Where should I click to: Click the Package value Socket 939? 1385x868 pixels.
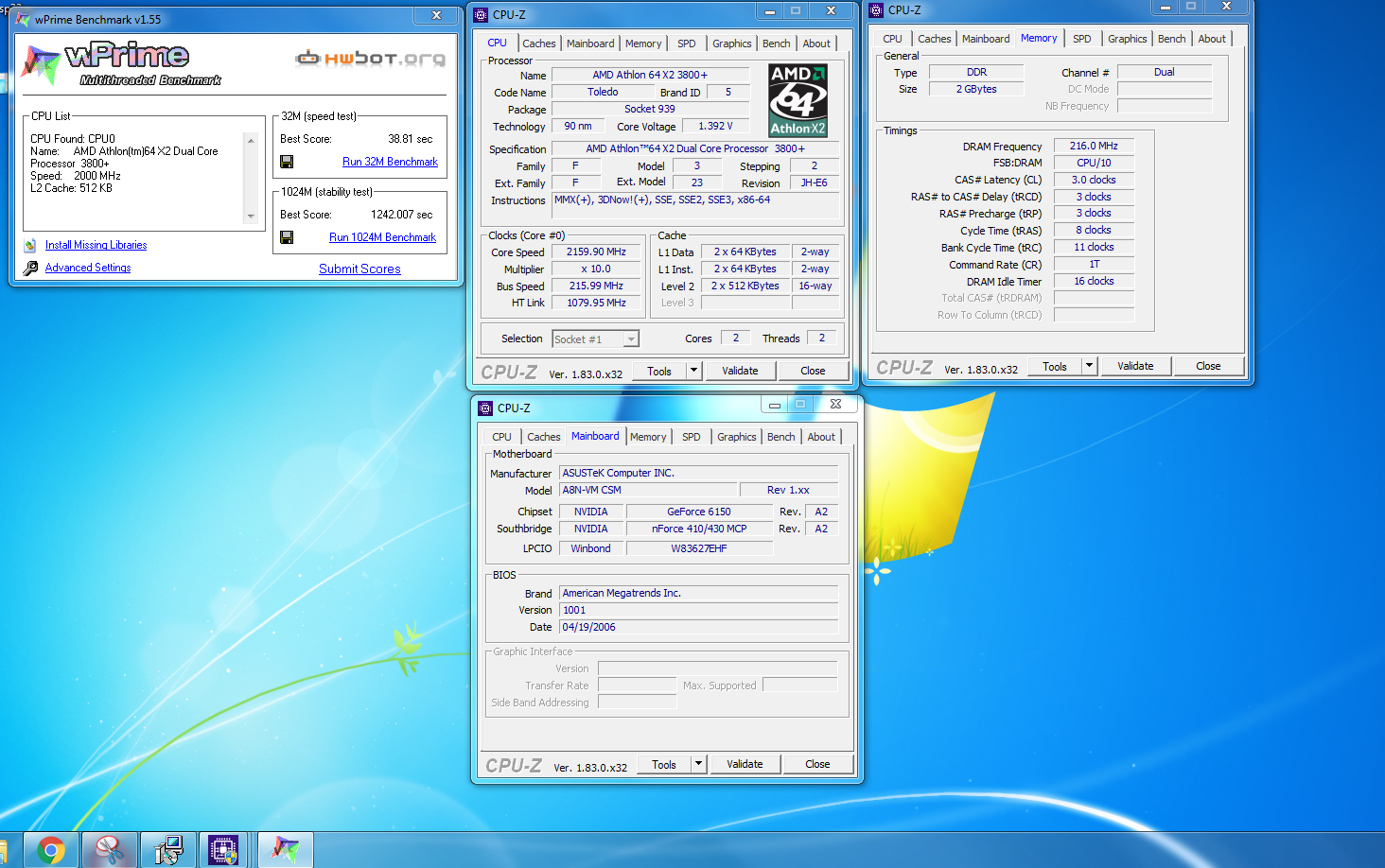tap(650, 109)
